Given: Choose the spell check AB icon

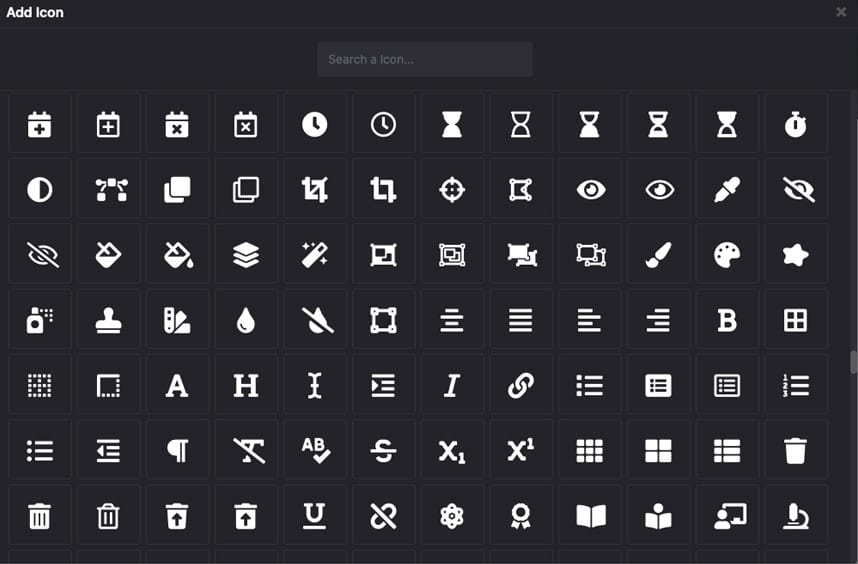Looking at the screenshot, I should (315, 451).
